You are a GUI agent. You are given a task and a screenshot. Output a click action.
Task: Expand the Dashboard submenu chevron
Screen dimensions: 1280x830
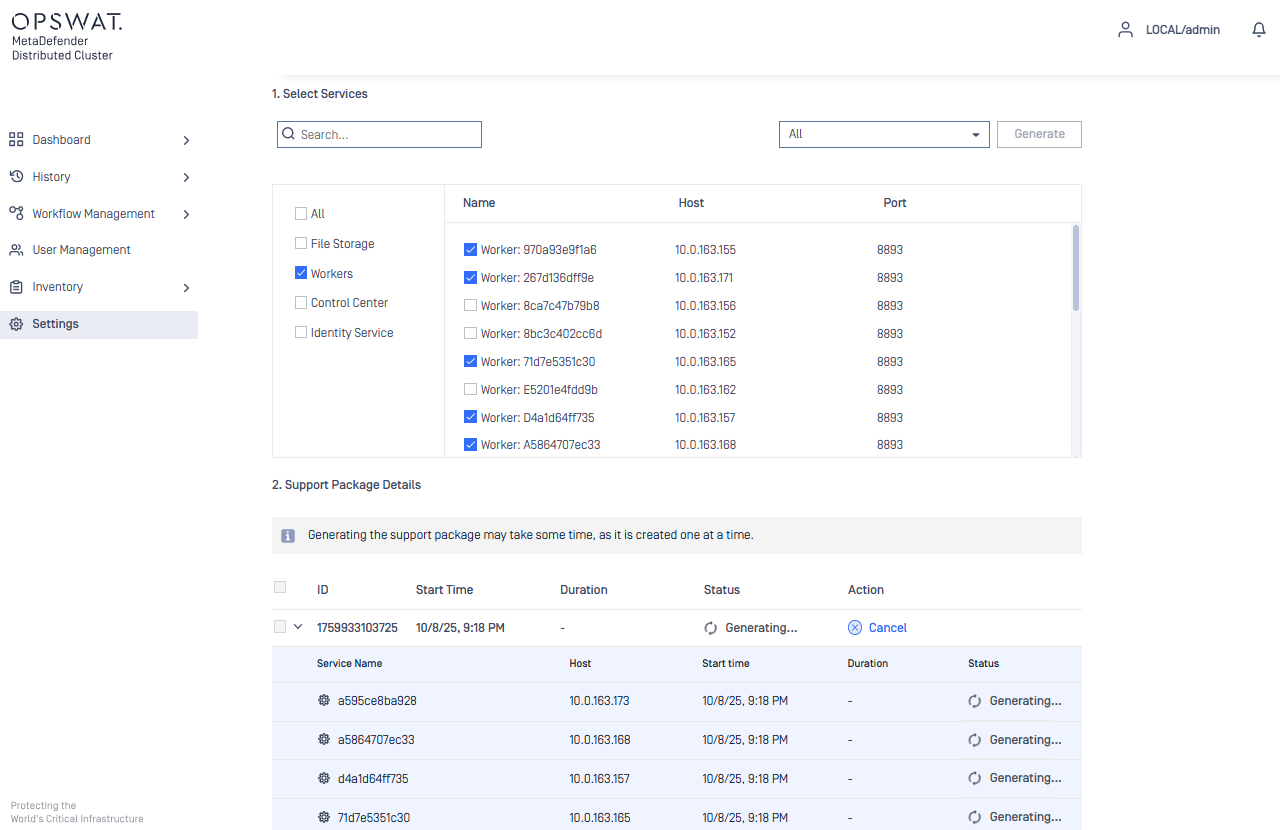coord(186,141)
